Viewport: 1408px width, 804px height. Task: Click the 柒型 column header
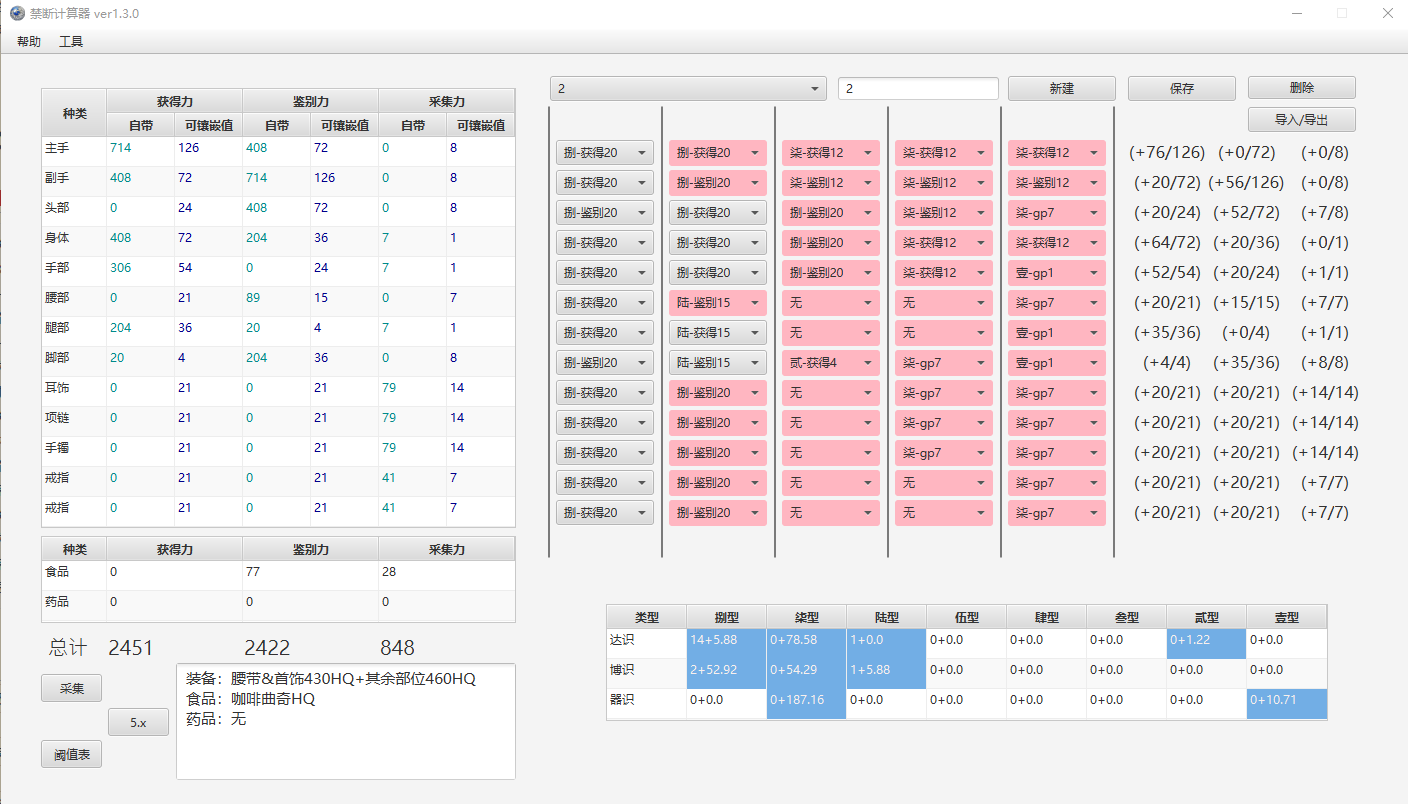(806, 617)
